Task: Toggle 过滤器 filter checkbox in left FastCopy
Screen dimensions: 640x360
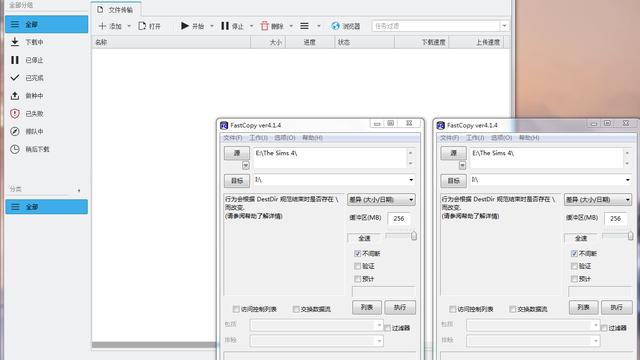Action: (x=387, y=328)
